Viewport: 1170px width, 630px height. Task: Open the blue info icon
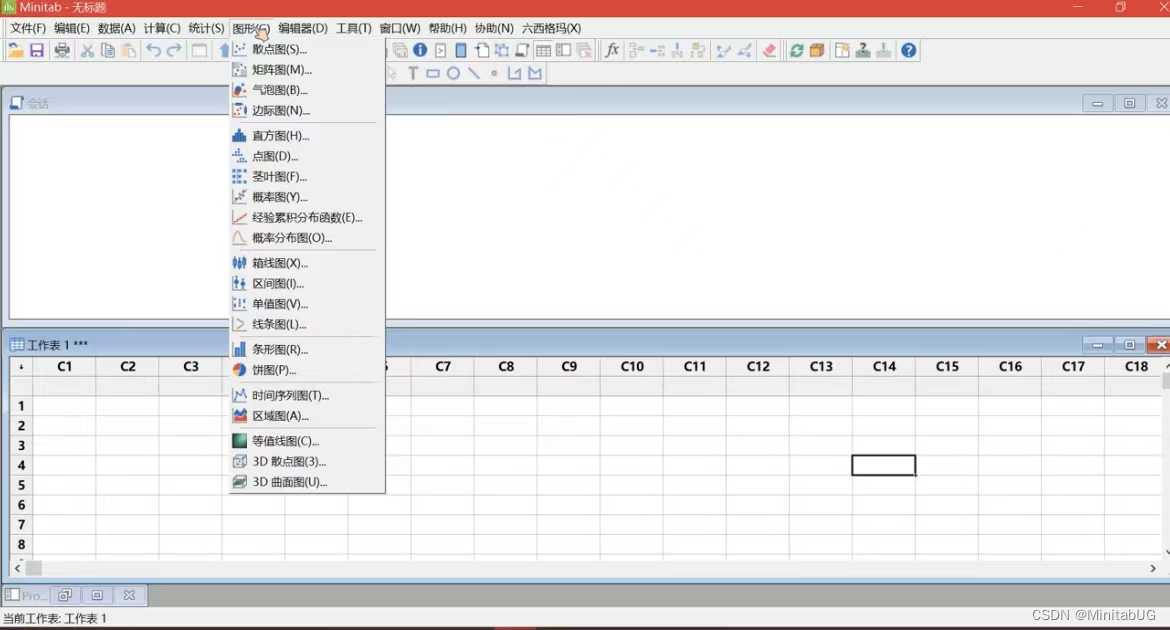pyautogui.click(x=420, y=51)
